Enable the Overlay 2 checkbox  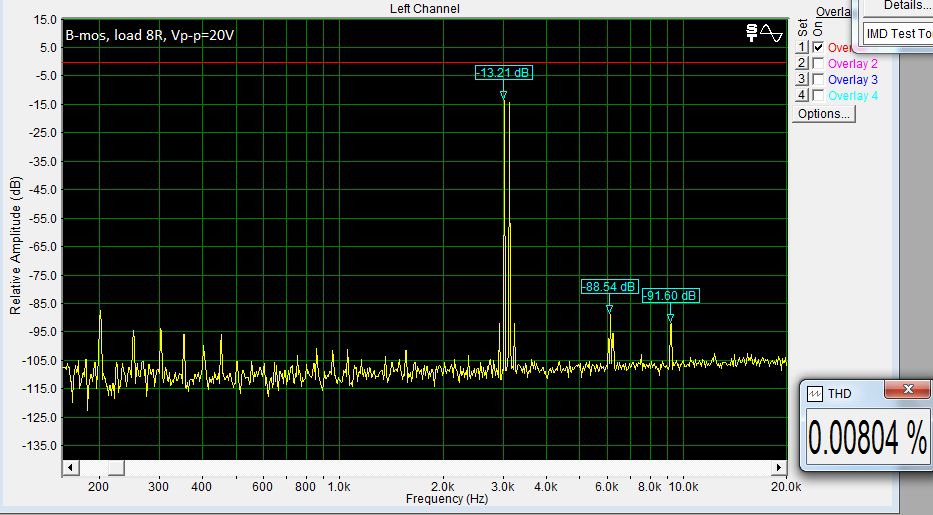(819, 63)
